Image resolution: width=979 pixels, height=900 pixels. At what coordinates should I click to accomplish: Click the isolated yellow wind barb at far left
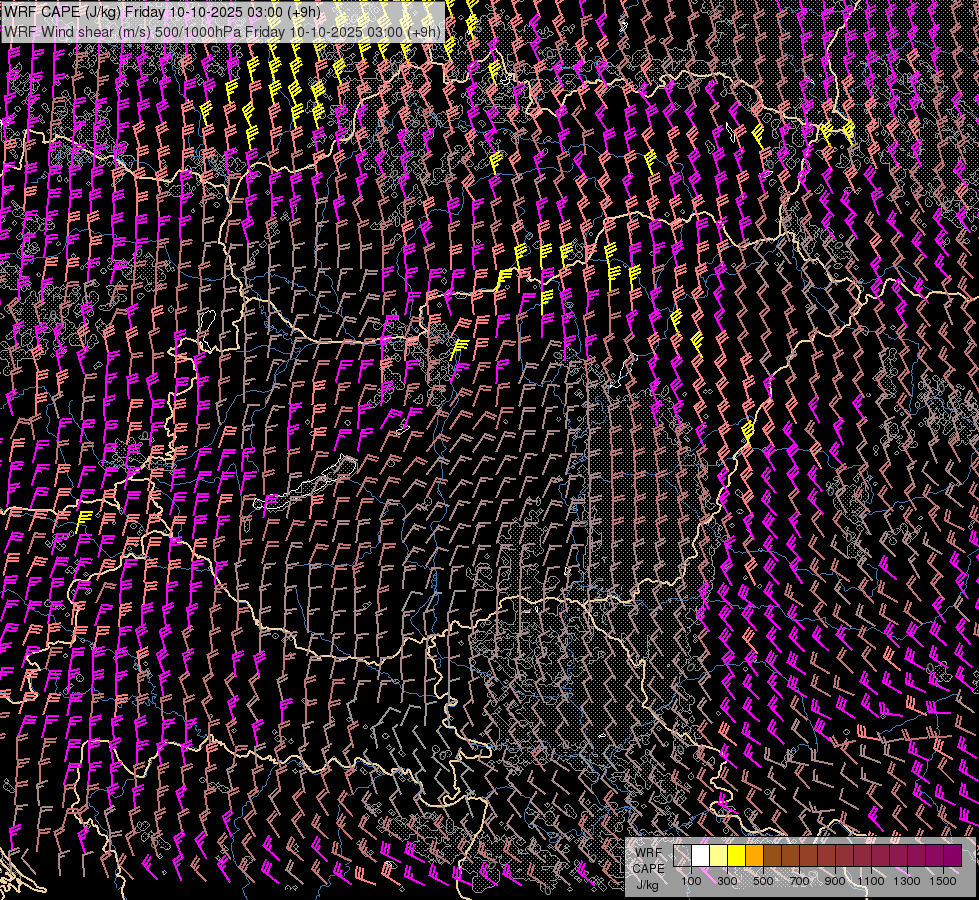(x=85, y=517)
